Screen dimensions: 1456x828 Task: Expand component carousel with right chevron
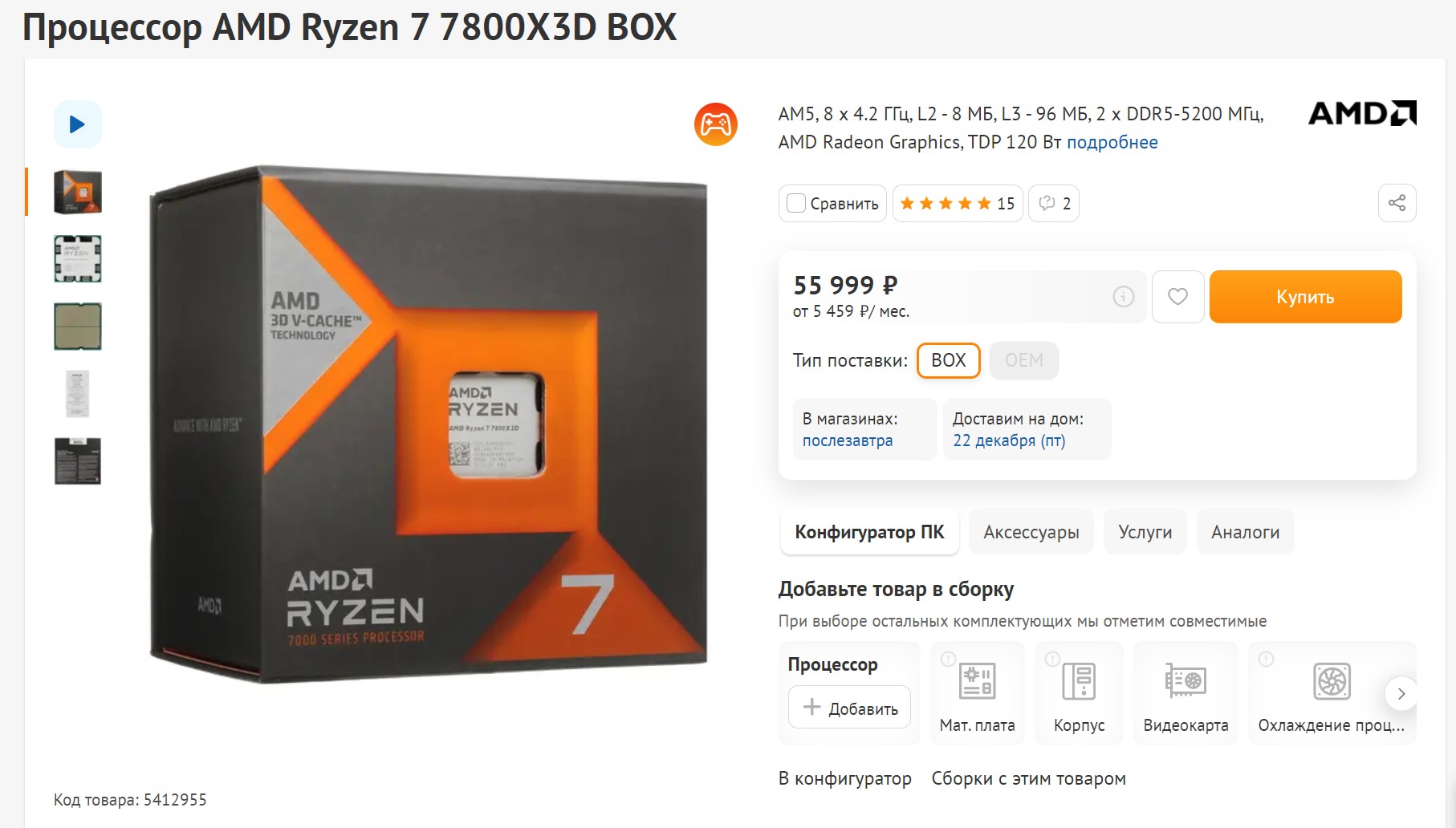1401,694
